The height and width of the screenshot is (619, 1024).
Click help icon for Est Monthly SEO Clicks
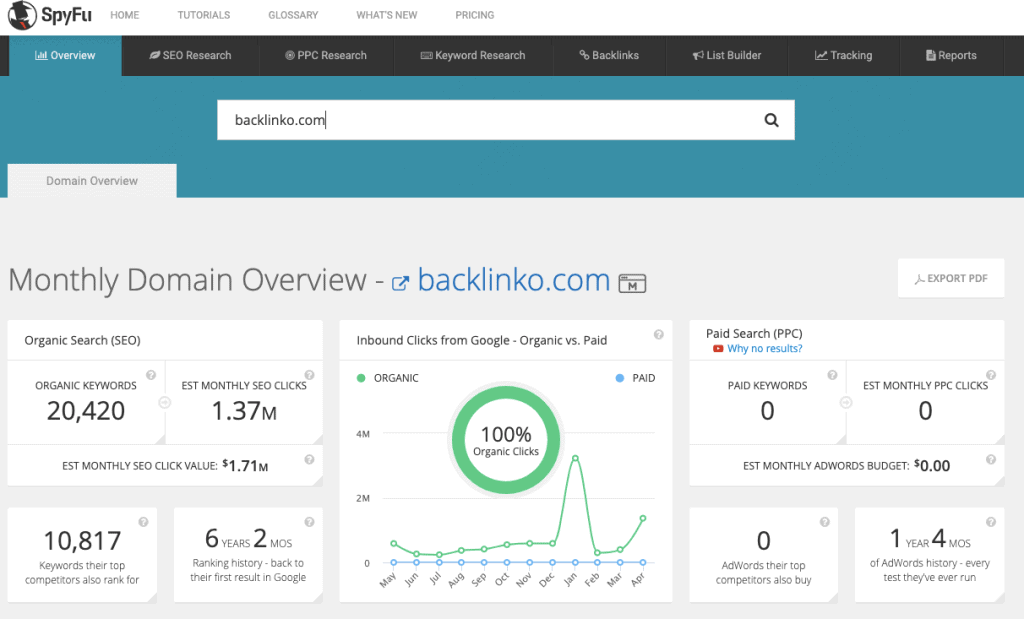pyautogui.click(x=310, y=375)
